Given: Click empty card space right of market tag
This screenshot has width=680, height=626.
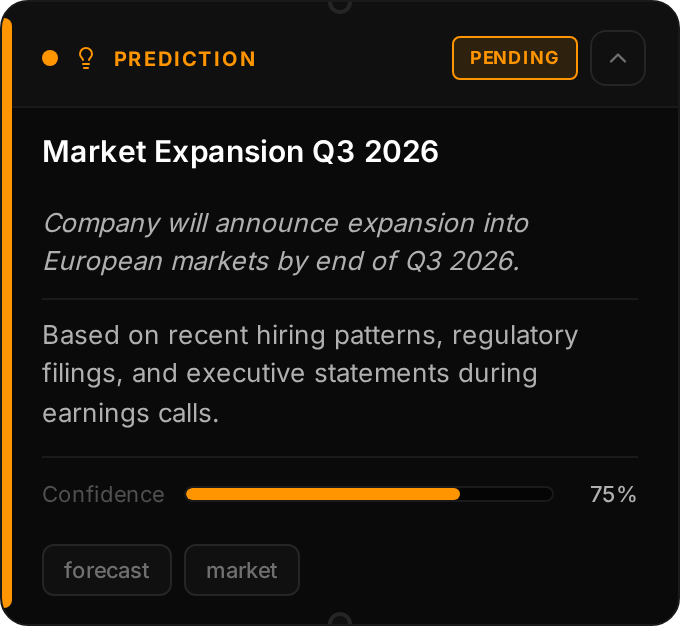Looking at the screenshot, I should [x=470, y=570].
